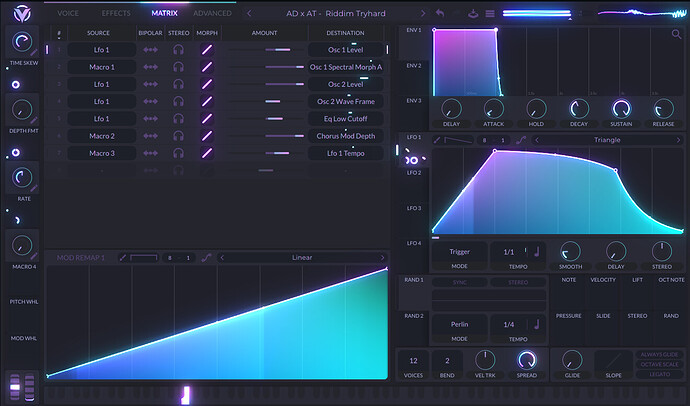Open the LFO Trigger mode dropdown
Viewport: 690px width, 406px height.
[459, 252]
